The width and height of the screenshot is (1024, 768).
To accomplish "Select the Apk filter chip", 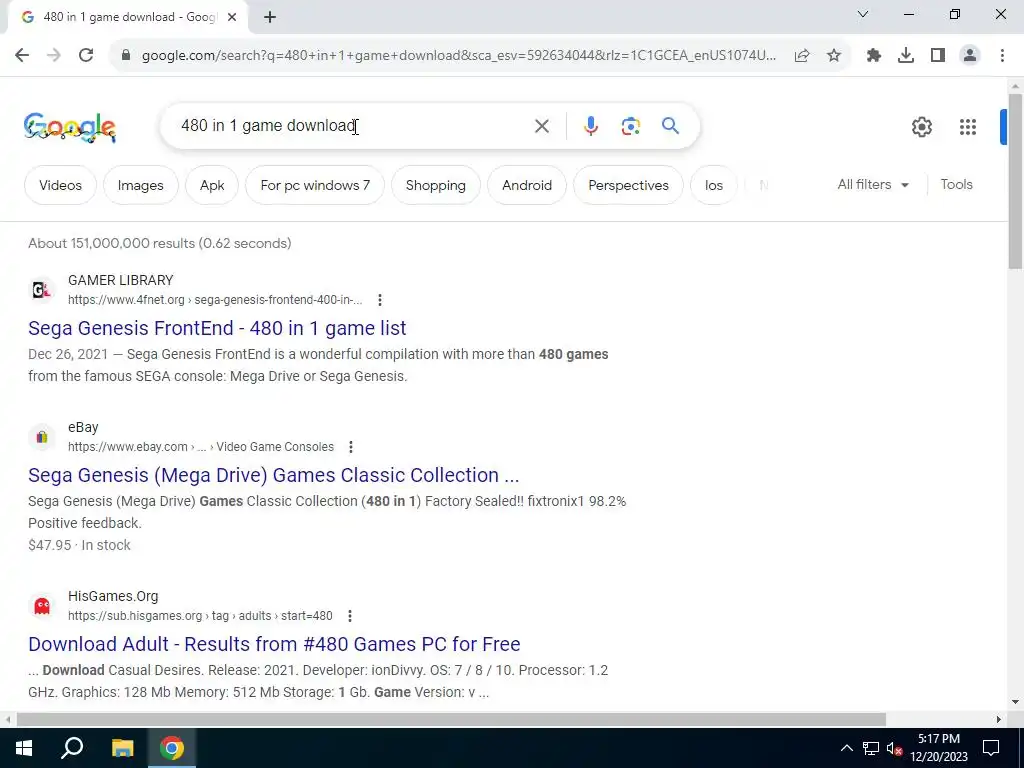I will tap(212, 185).
